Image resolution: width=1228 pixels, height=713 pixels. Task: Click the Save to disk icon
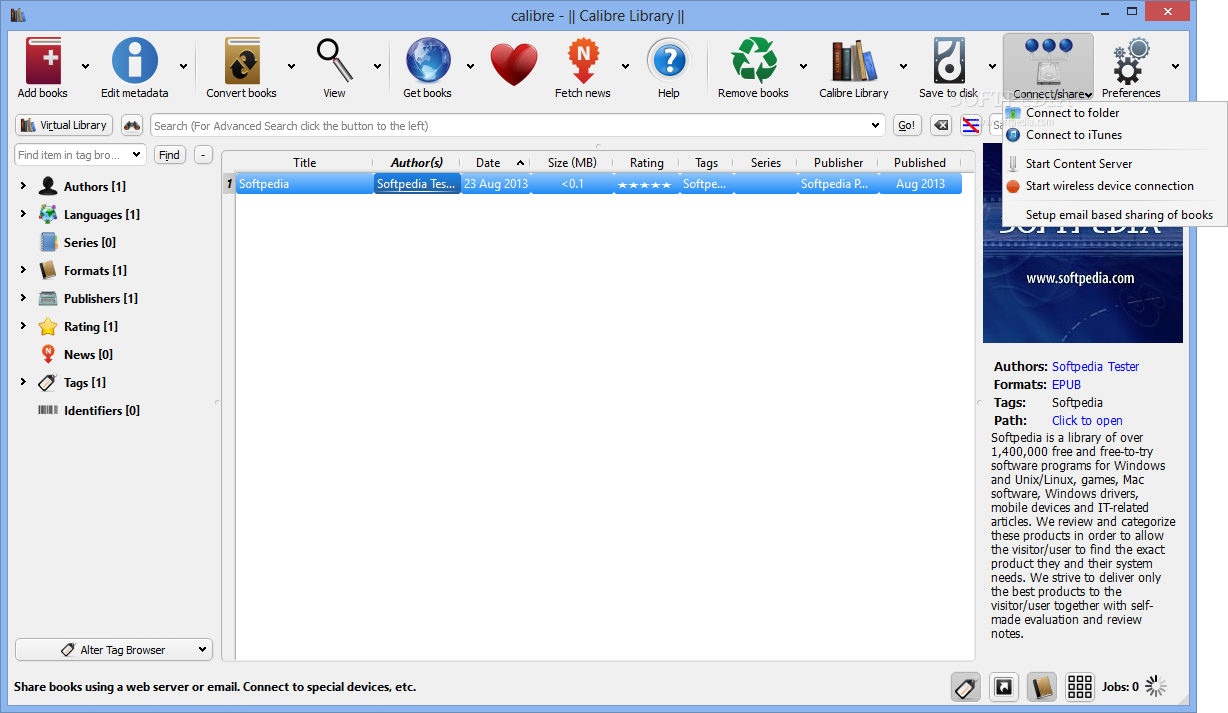pos(948,62)
